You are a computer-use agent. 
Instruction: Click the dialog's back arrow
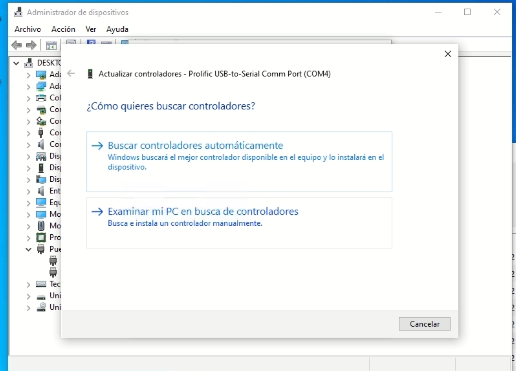pos(71,73)
